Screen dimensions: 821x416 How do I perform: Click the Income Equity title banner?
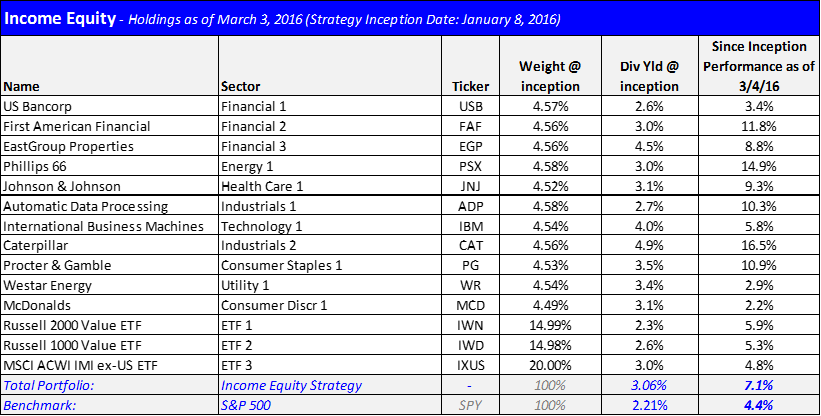pos(410,18)
